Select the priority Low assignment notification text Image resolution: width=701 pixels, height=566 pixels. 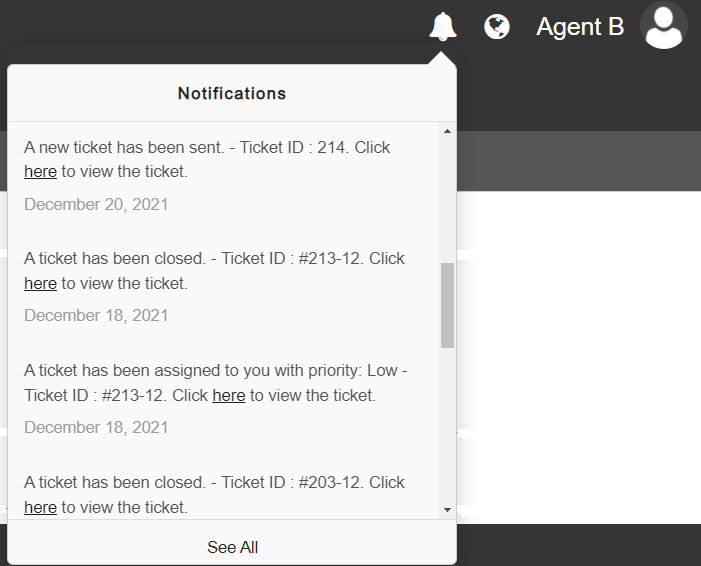(x=215, y=371)
